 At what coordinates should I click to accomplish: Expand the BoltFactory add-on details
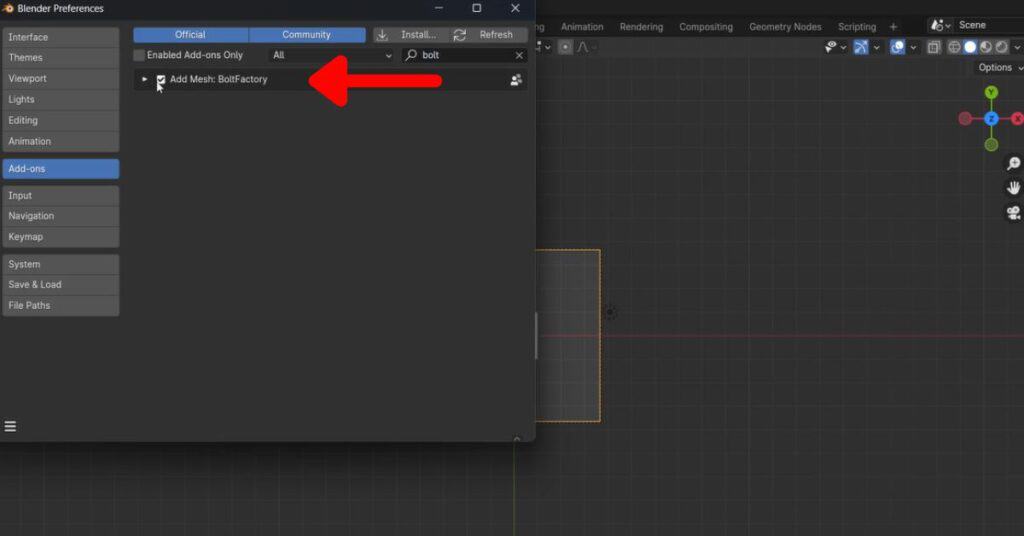pyautogui.click(x=144, y=80)
